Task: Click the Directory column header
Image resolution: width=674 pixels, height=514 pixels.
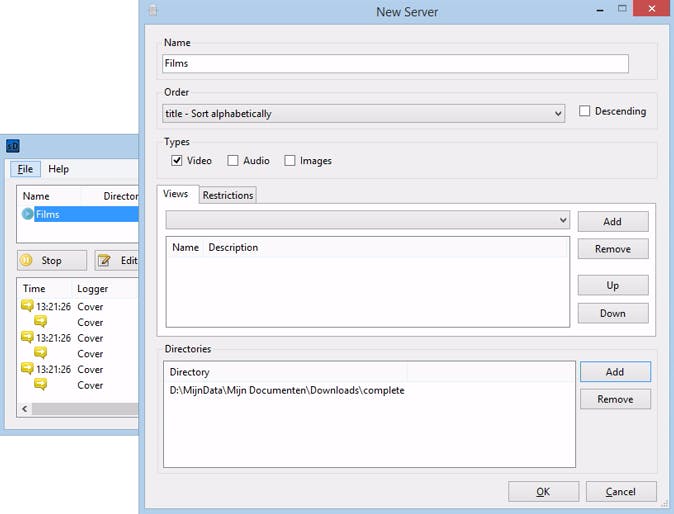Action: tap(285, 372)
